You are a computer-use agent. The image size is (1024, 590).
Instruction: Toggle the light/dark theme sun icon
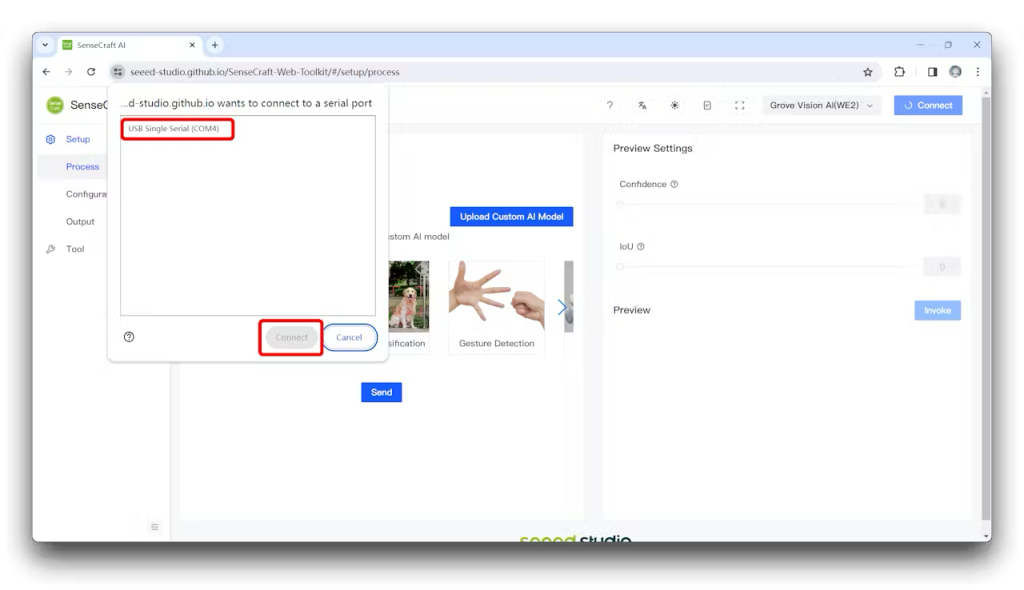(675, 105)
